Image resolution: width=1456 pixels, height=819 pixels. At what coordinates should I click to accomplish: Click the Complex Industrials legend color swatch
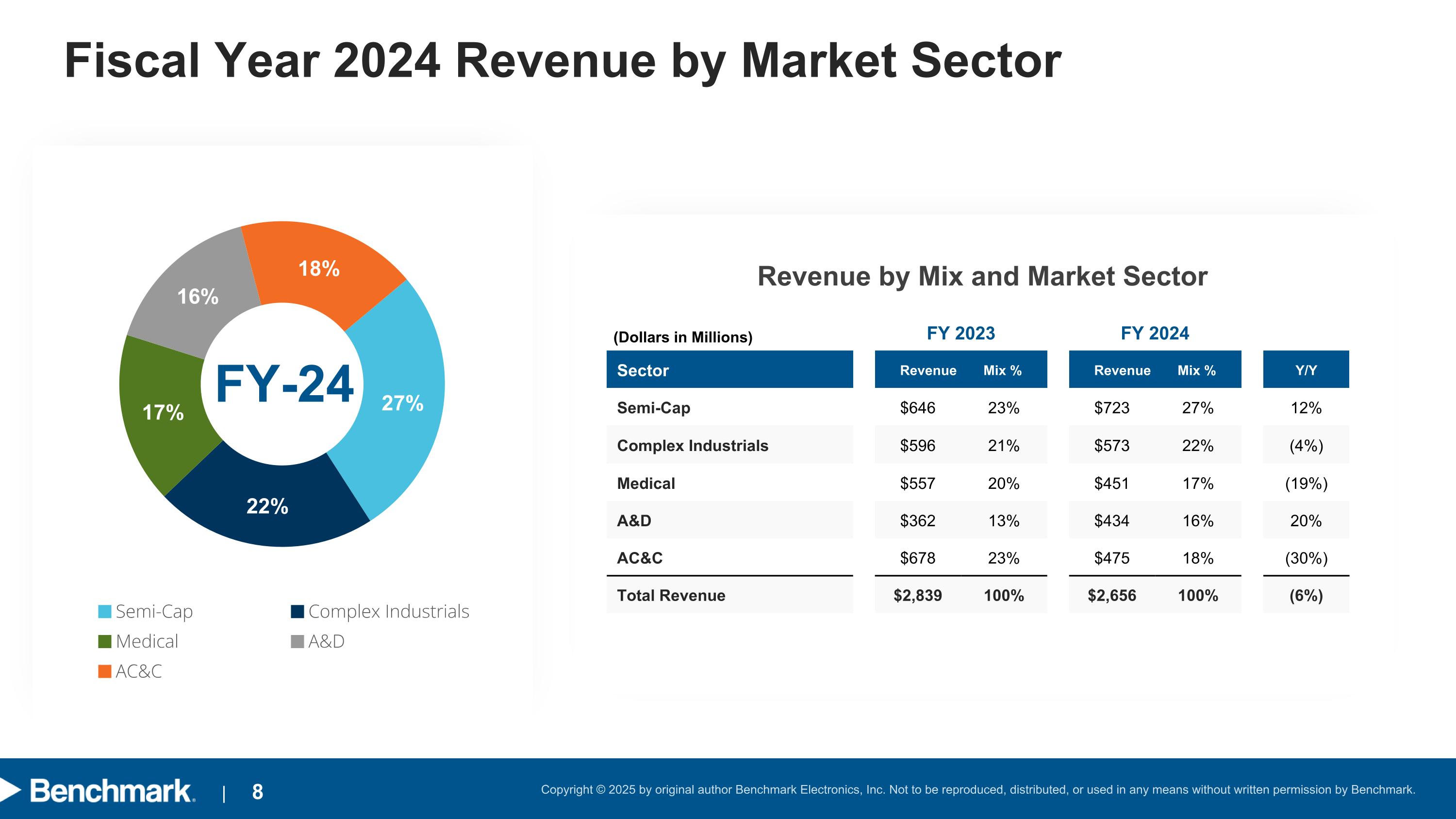tap(298, 612)
